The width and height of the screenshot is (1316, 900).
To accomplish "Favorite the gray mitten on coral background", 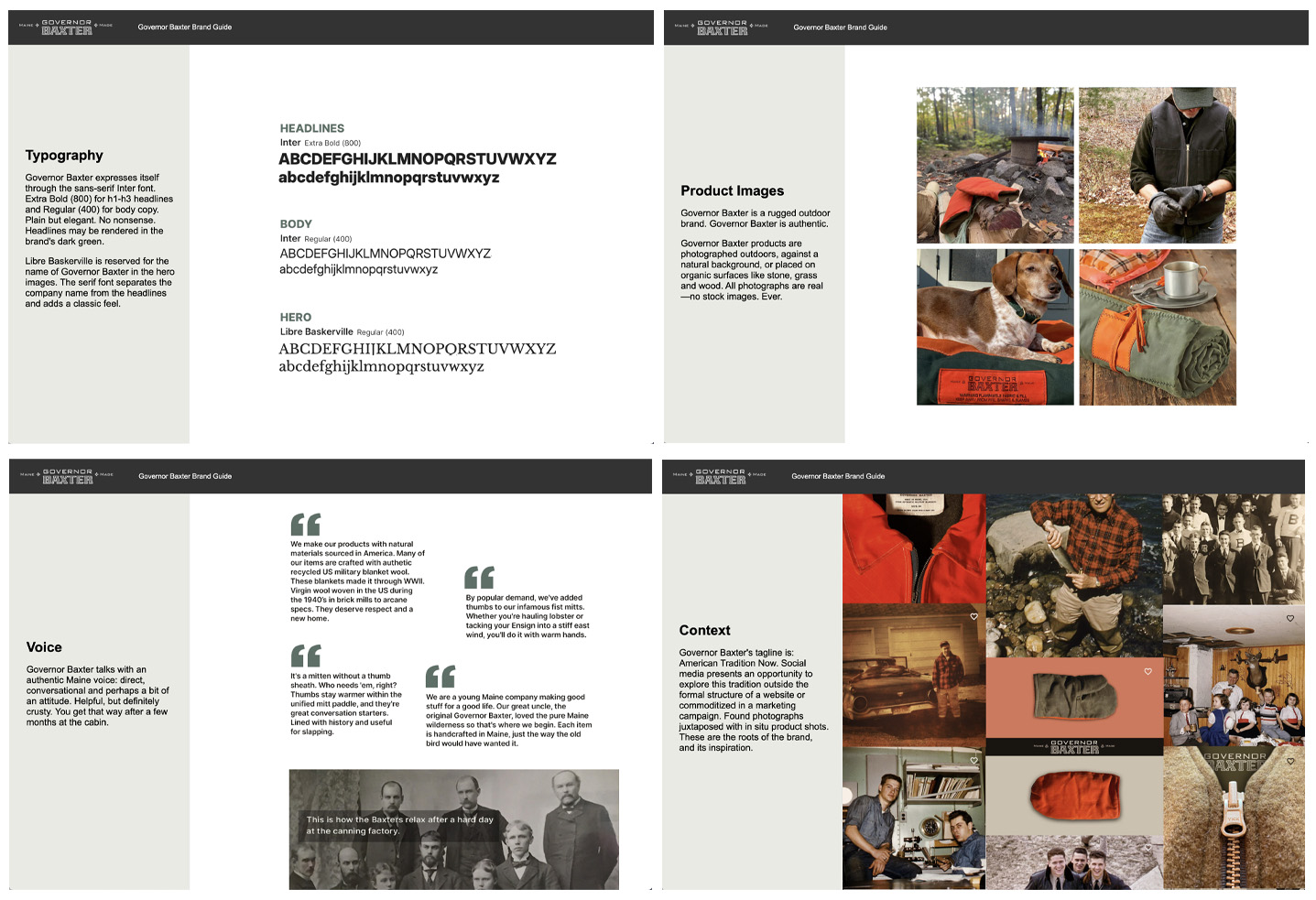I will [1147, 672].
